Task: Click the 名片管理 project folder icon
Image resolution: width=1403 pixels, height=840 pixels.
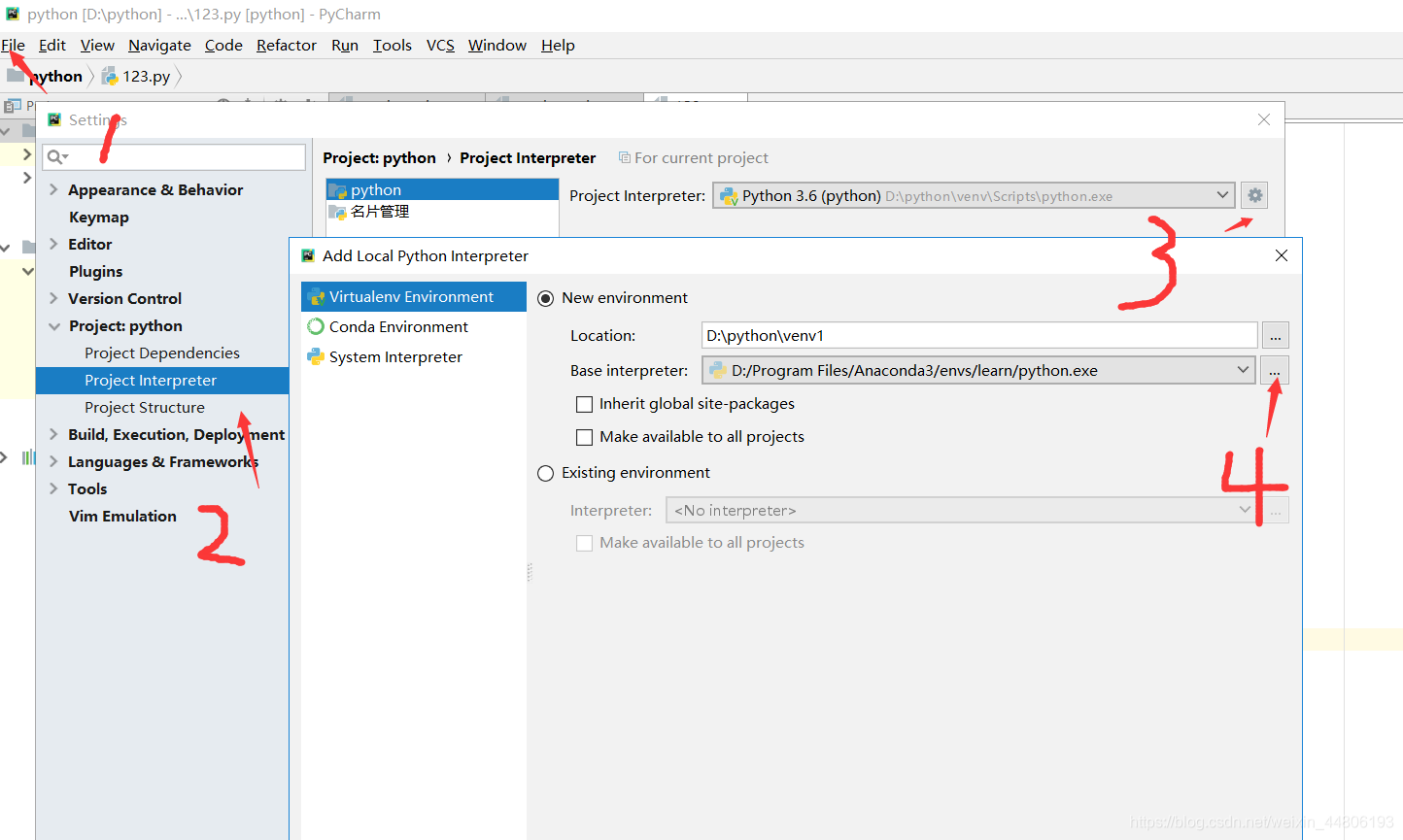Action: pyautogui.click(x=337, y=212)
